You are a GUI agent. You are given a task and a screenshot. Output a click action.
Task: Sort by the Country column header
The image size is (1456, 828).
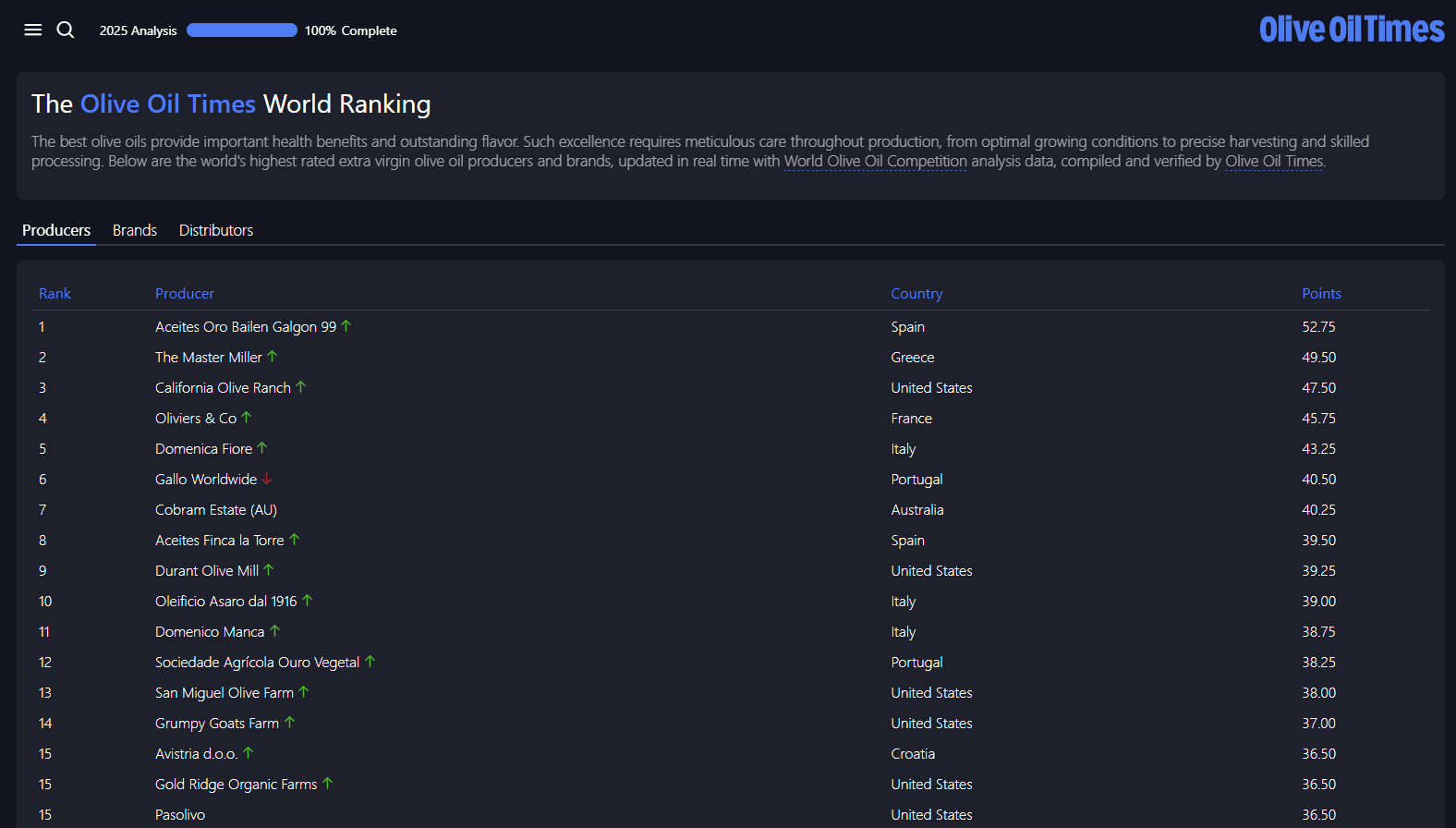pyautogui.click(x=916, y=294)
